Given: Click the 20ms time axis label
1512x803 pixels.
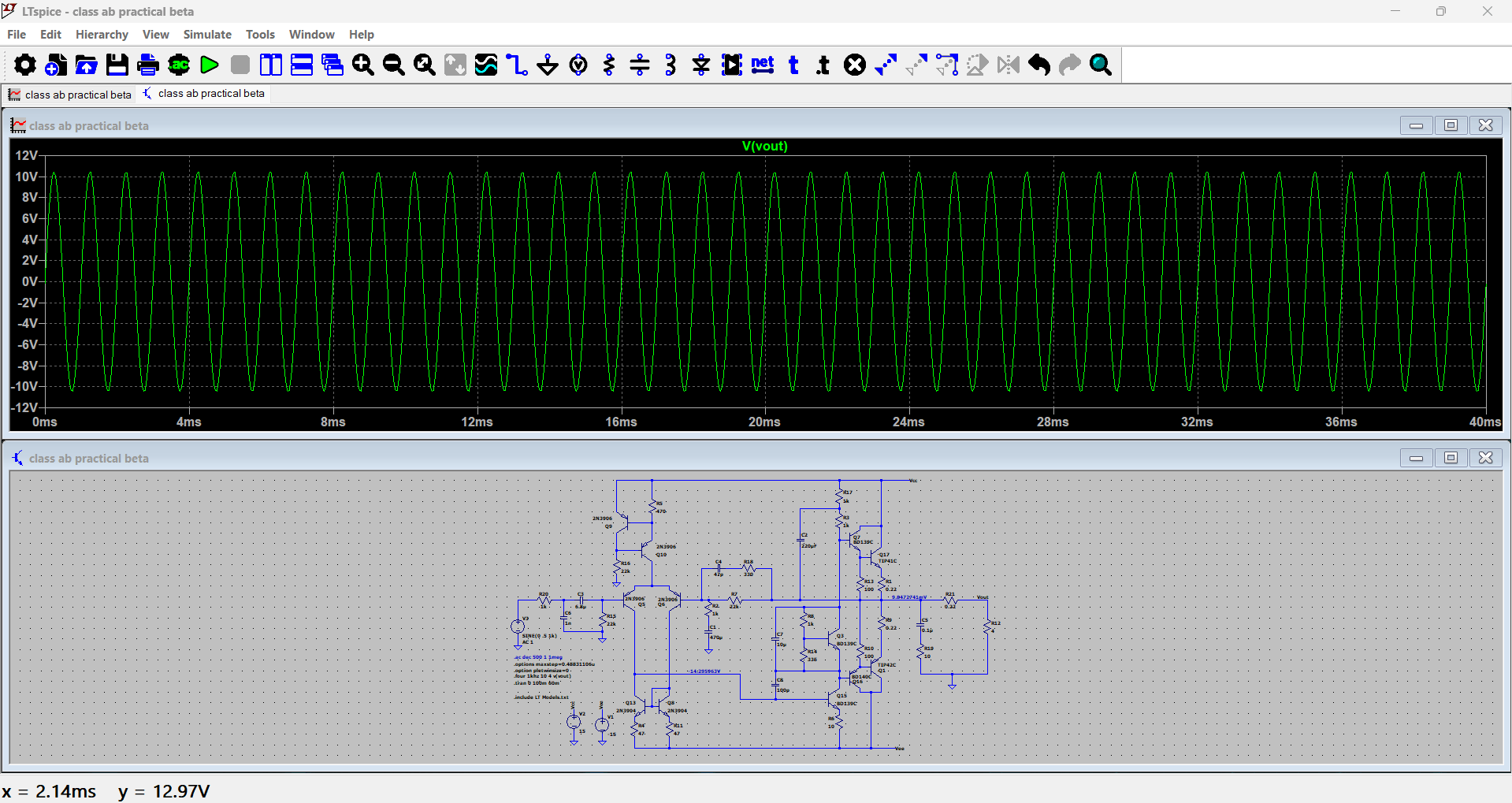Looking at the screenshot, I should pyautogui.click(x=764, y=422).
